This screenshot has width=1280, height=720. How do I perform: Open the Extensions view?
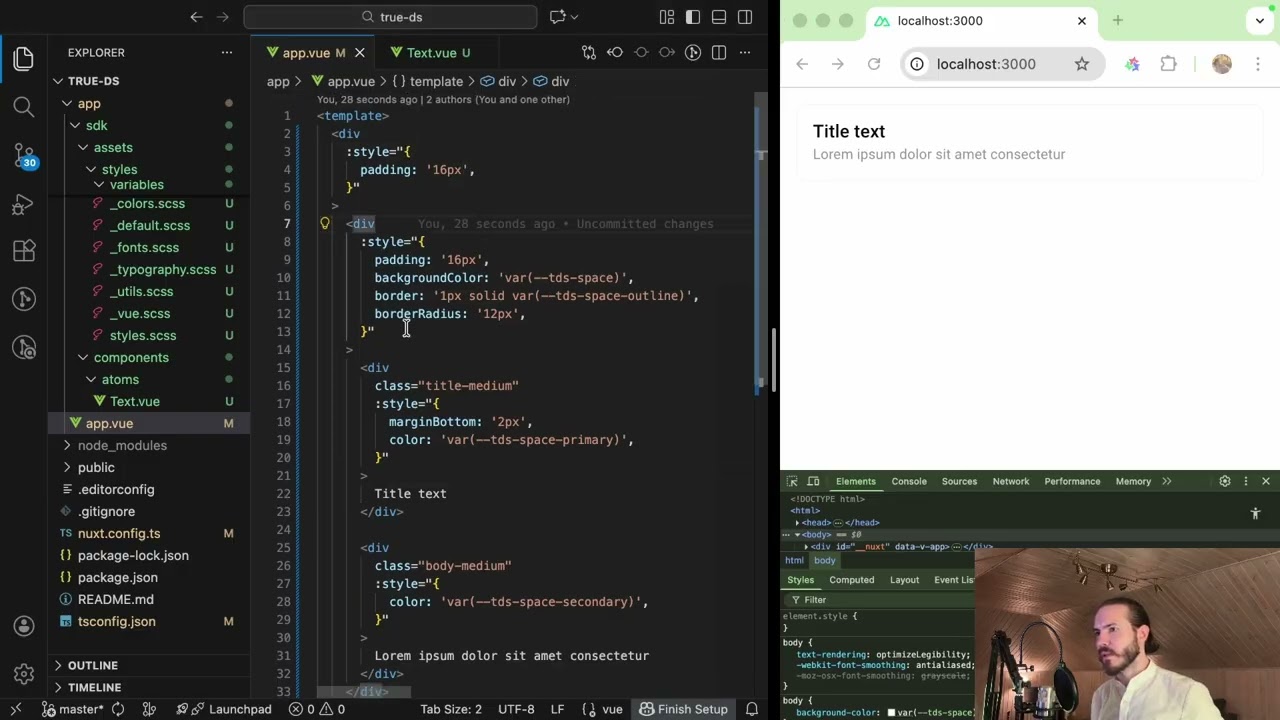coord(24,251)
